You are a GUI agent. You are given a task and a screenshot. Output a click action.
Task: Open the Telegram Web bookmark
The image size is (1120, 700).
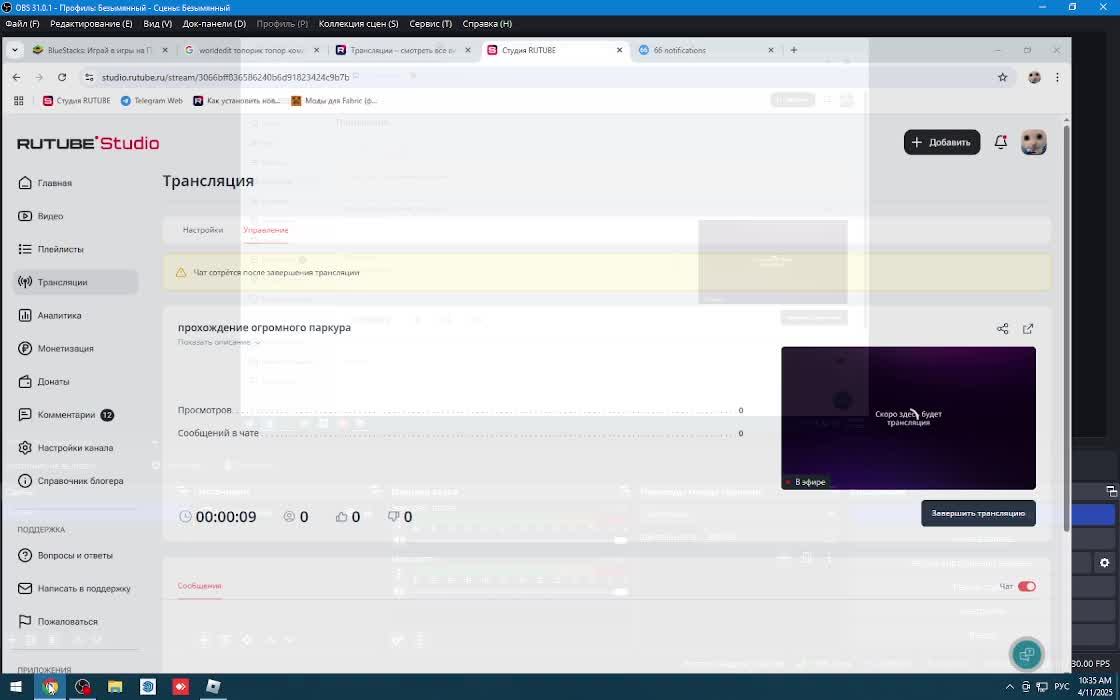[x=151, y=101]
